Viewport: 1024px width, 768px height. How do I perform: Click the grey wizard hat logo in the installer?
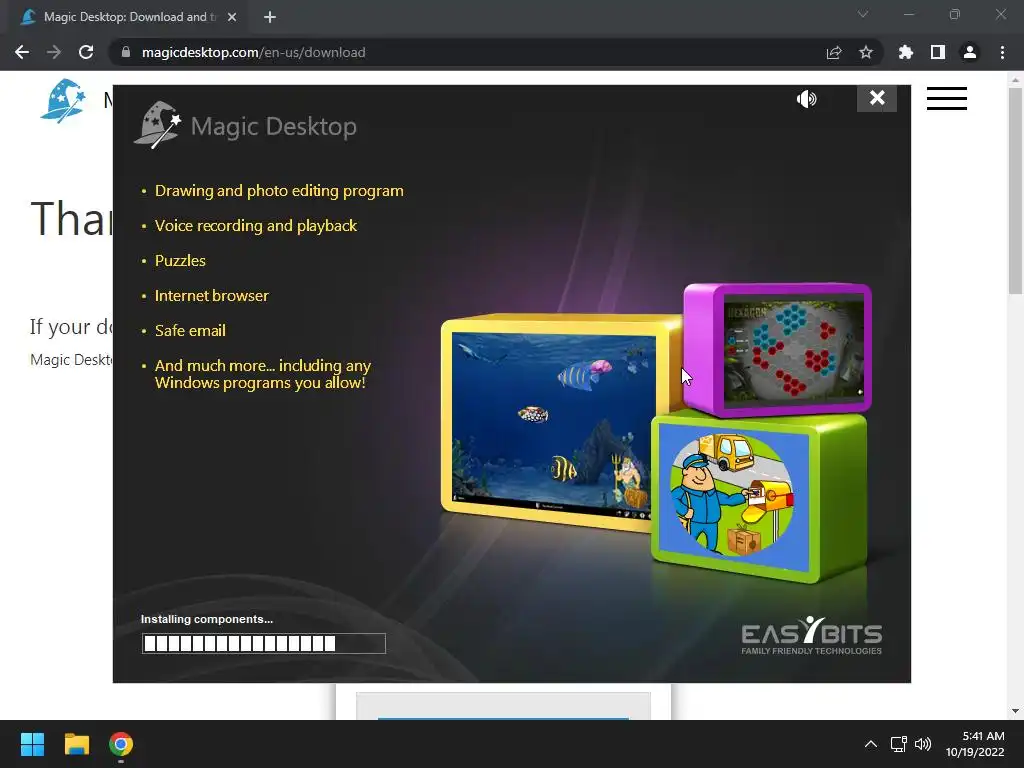157,124
